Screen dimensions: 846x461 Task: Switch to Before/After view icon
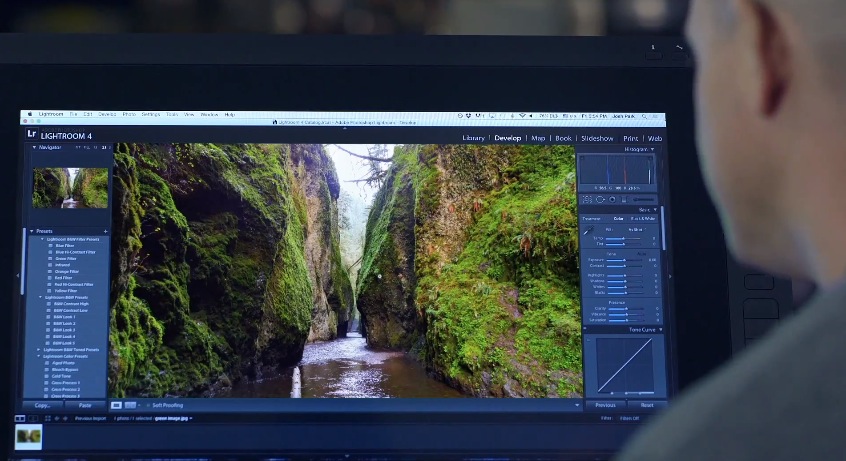coord(130,405)
